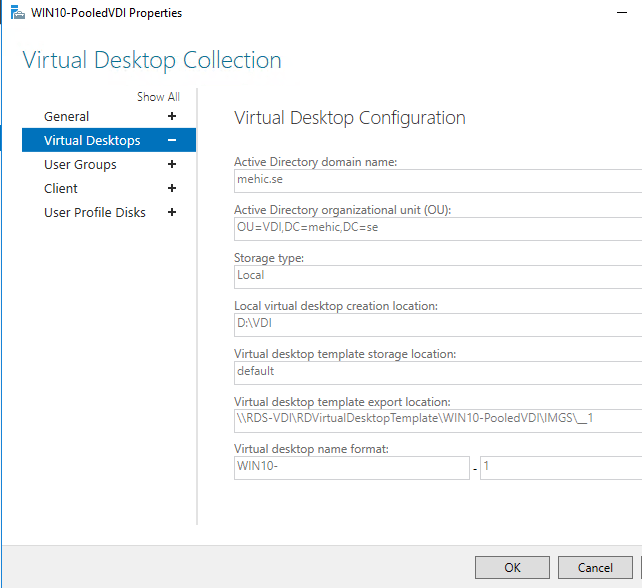
Task: Expand the User Groups plus icon
Action: coord(172,165)
